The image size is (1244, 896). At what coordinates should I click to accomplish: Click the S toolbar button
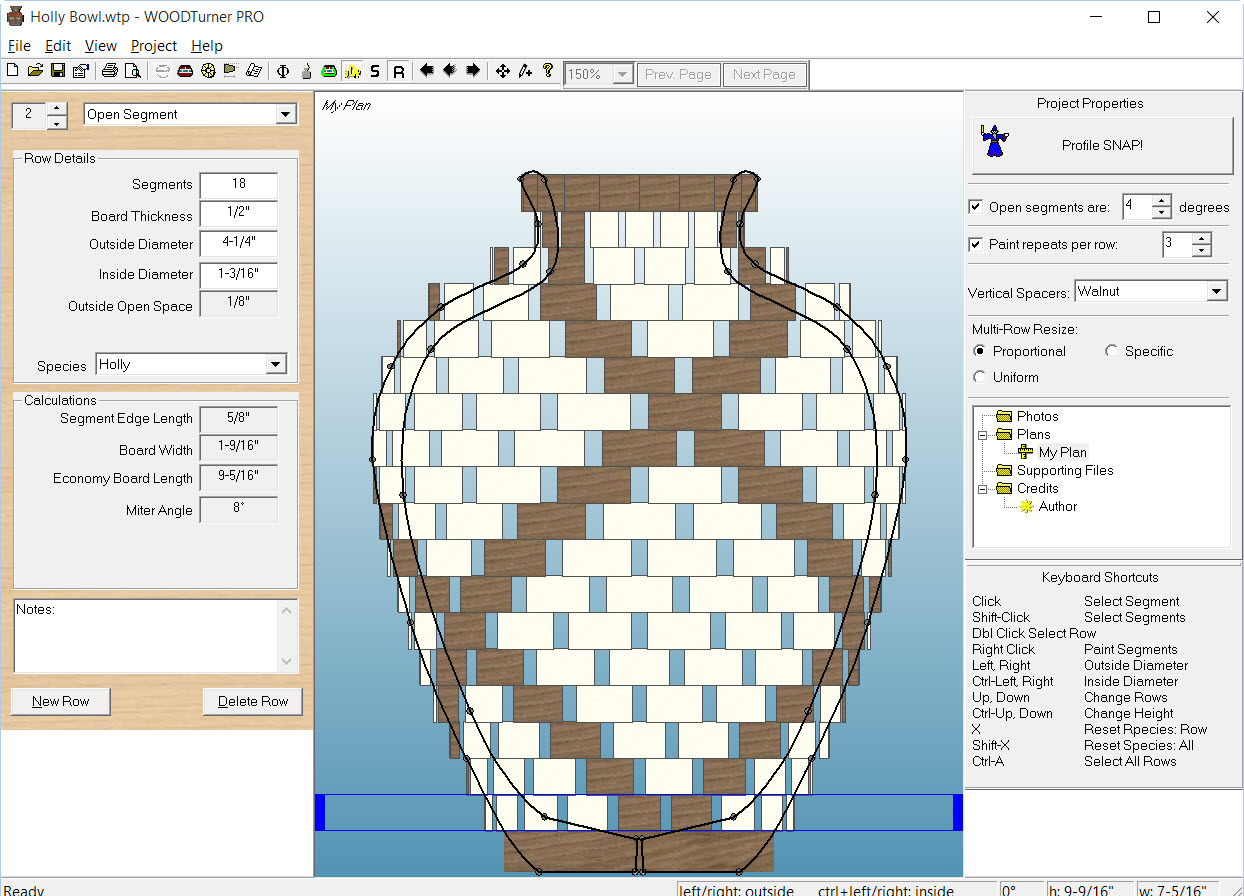(x=375, y=71)
